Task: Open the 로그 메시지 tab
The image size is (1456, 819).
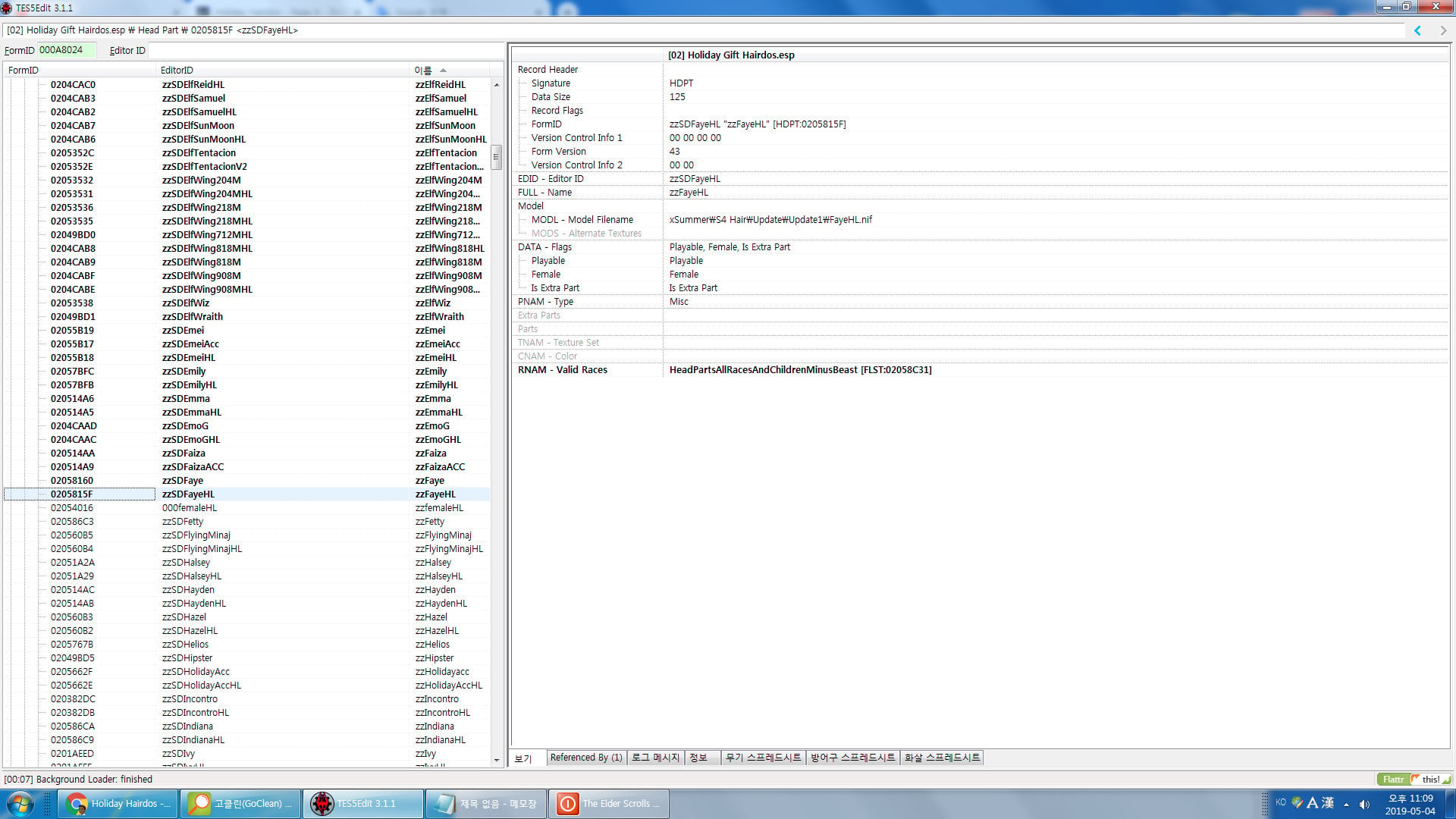Action: pyautogui.click(x=656, y=758)
